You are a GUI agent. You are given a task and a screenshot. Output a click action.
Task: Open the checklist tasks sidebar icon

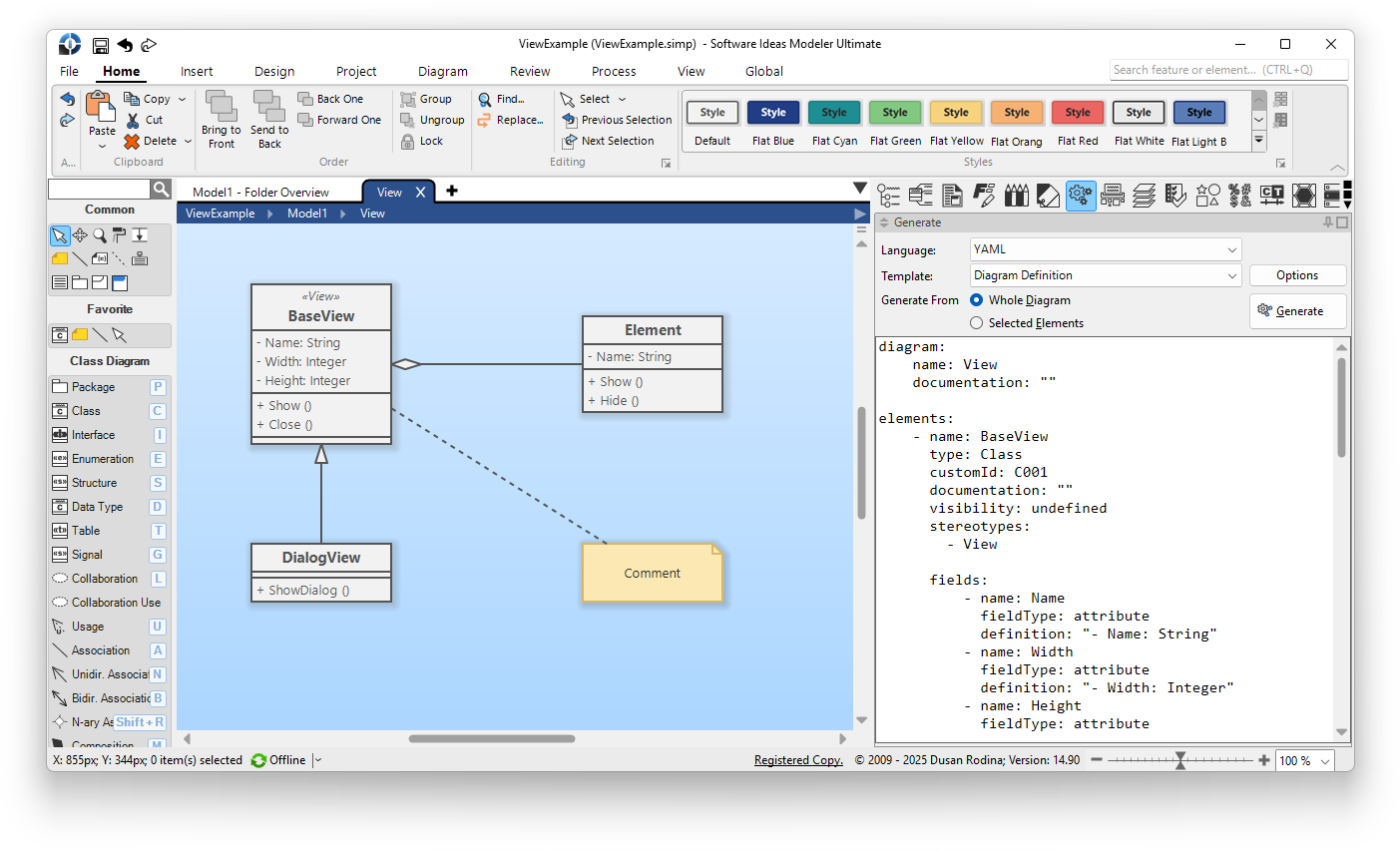1176,195
